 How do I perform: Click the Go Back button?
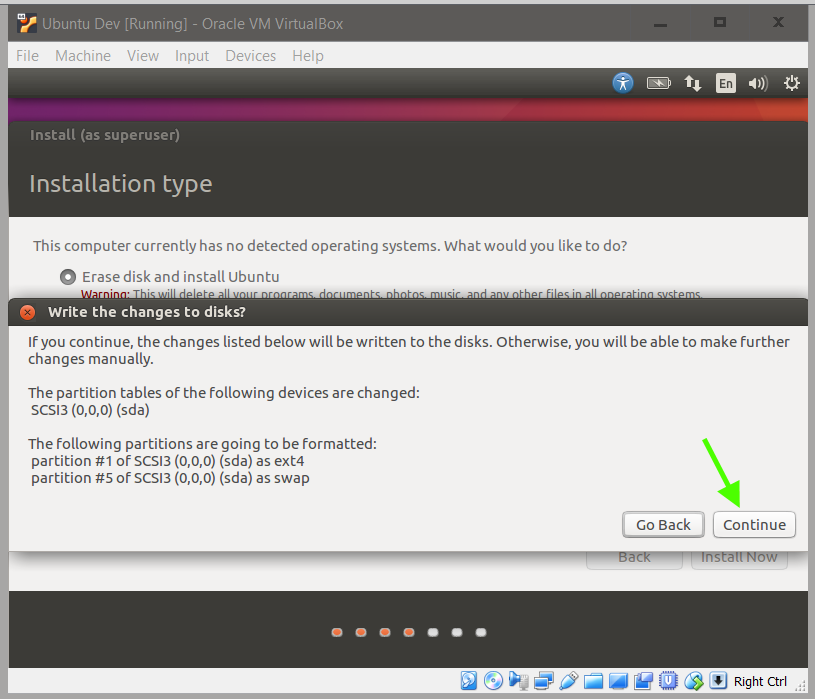(x=663, y=524)
